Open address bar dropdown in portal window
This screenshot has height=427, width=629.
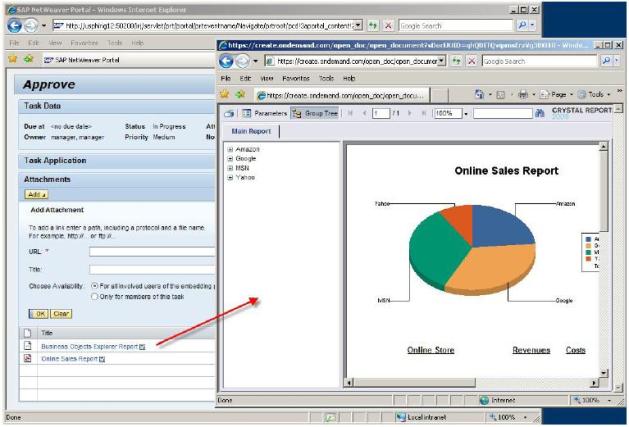pos(358,26)
